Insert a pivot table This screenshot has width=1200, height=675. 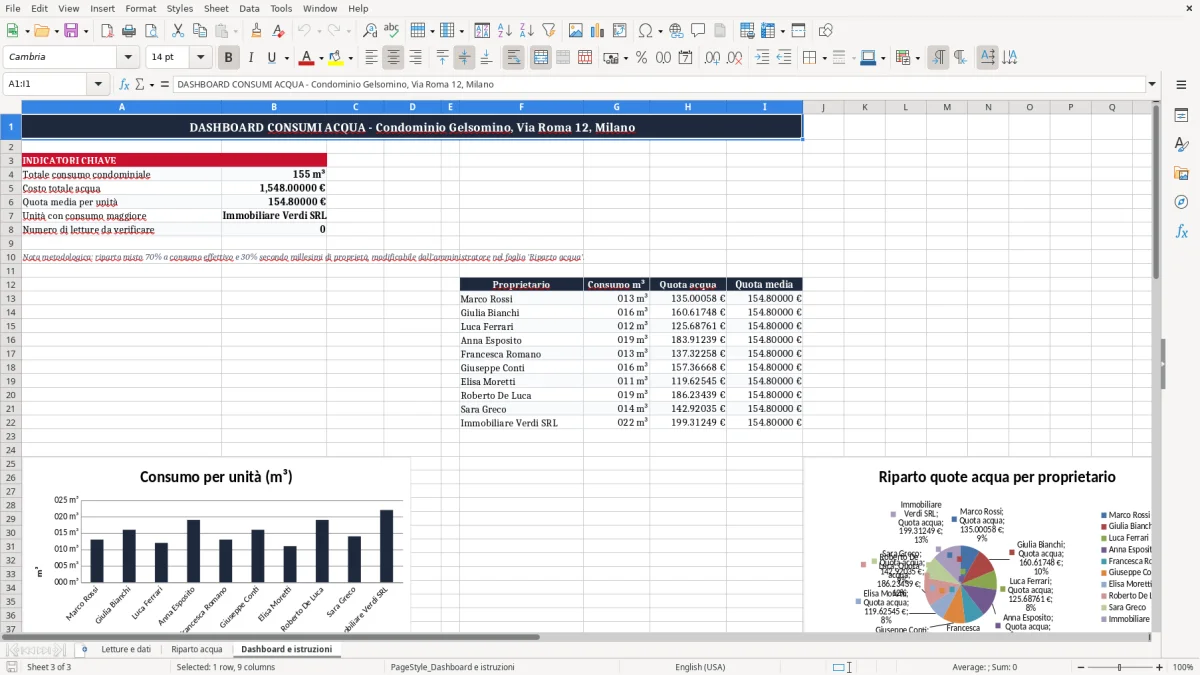[619, 31]
